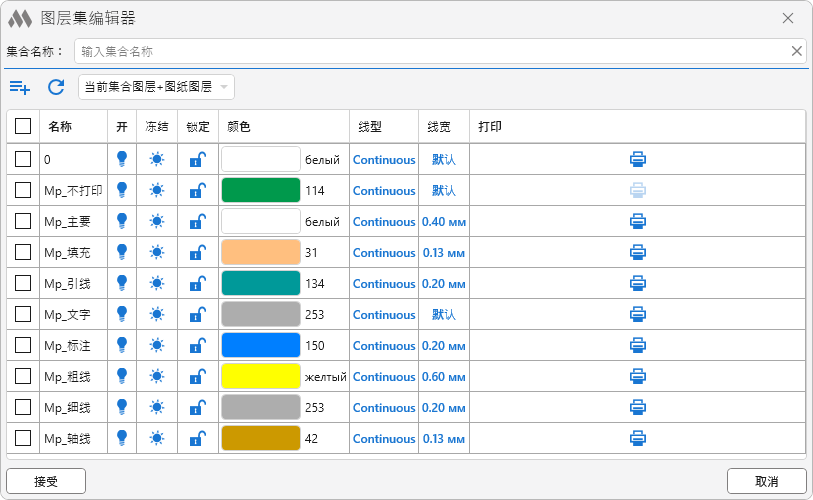Toggle the light bulb for Mp_主要 layer
813x500 pixels.
coord(122,221)
